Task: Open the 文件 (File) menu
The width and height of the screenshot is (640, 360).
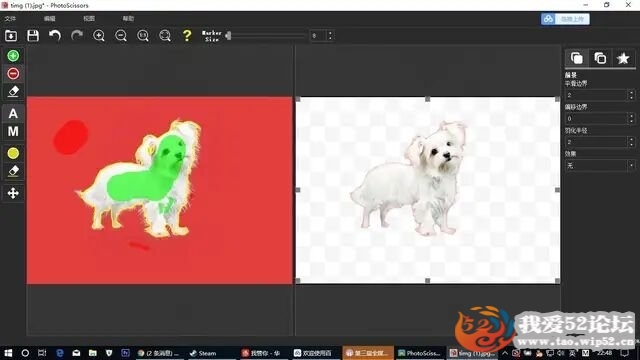Action: coord(10,19)
